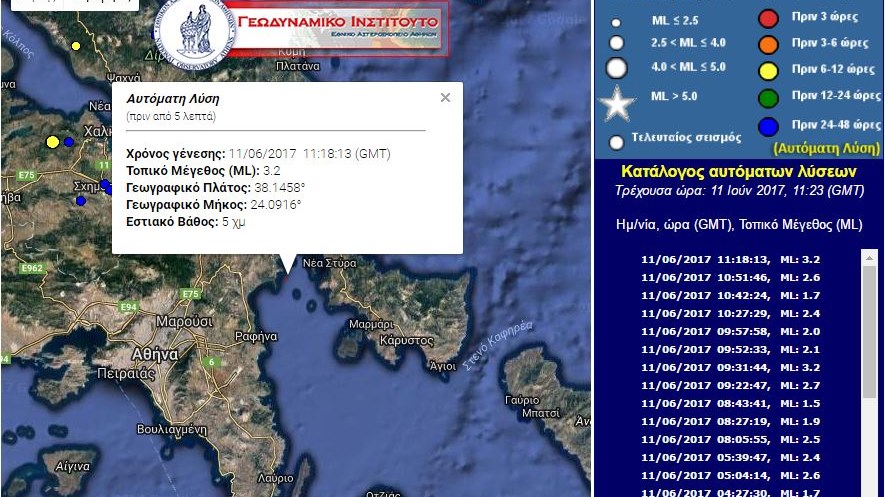The height and width of the screenshot is (497, 885).
Task: Click the red Πριν 3 ώρες swatch
Action: point(768,19)
